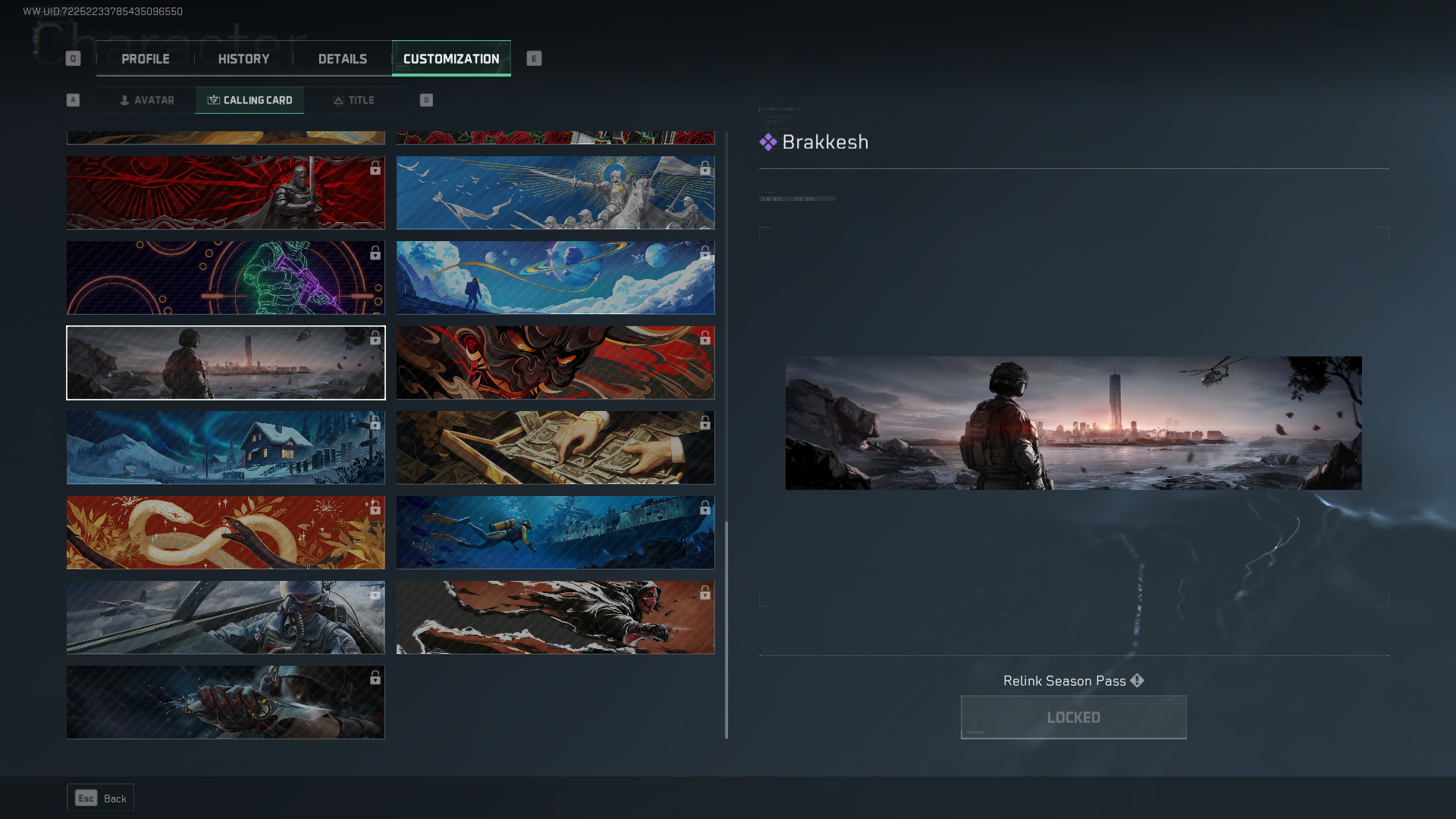The width and height of the screenshot is (1456, 819).
Task: Select the white snake calling card
Action: [x=225, y=532]
